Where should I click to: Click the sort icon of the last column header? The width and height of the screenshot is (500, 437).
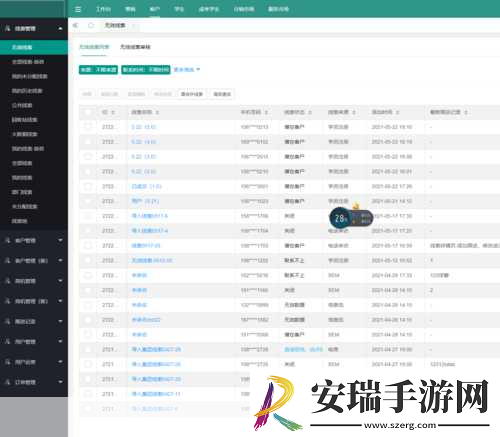pos(466,112)
